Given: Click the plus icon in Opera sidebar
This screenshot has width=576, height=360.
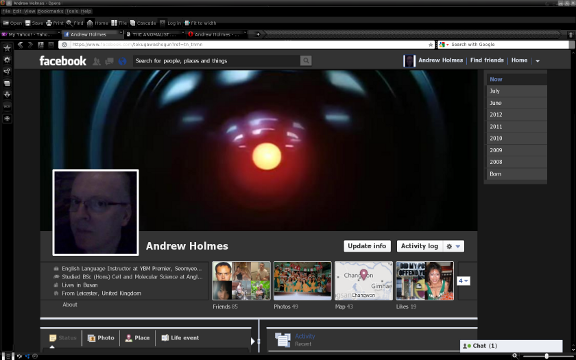Looking at the screenshot, I should pos(7,119).
